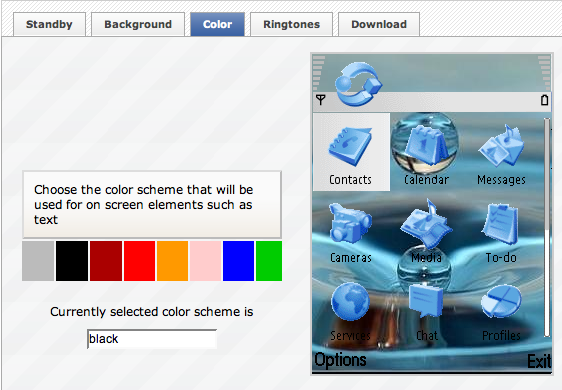
Task: Open the Services globe icon
Action: 350,302
